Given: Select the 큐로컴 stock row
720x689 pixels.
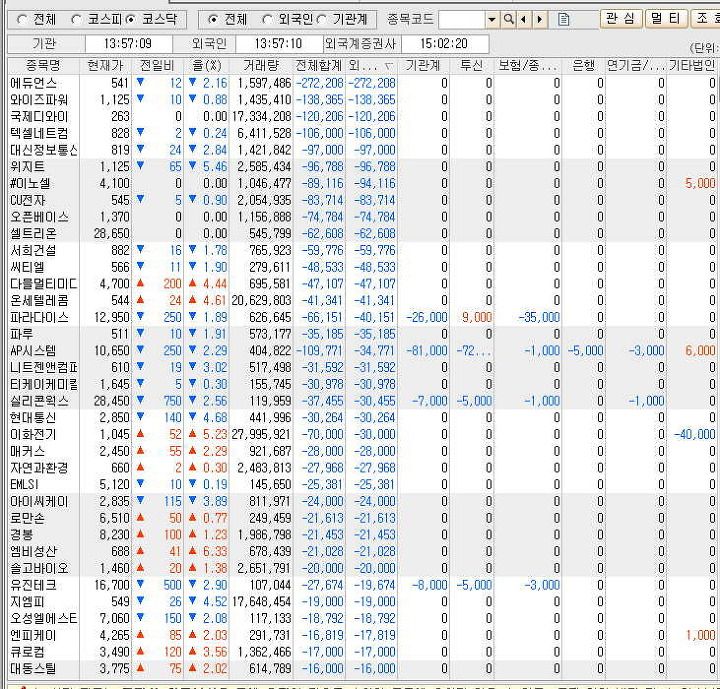Looking at the screenshot, I should pyautogui.click(x=363, y=652).
